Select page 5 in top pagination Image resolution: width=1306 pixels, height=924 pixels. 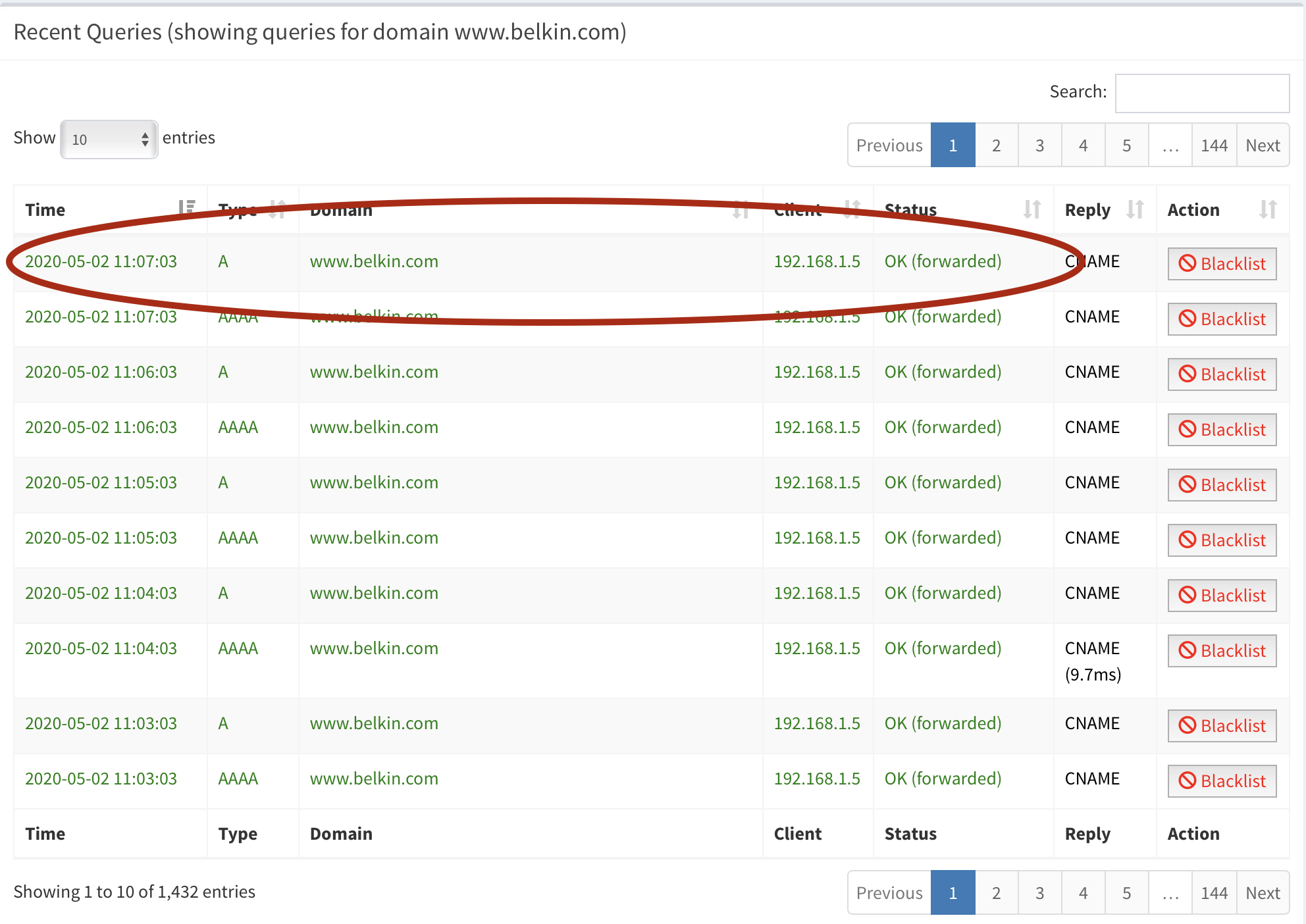click(x=1126, y=145)
